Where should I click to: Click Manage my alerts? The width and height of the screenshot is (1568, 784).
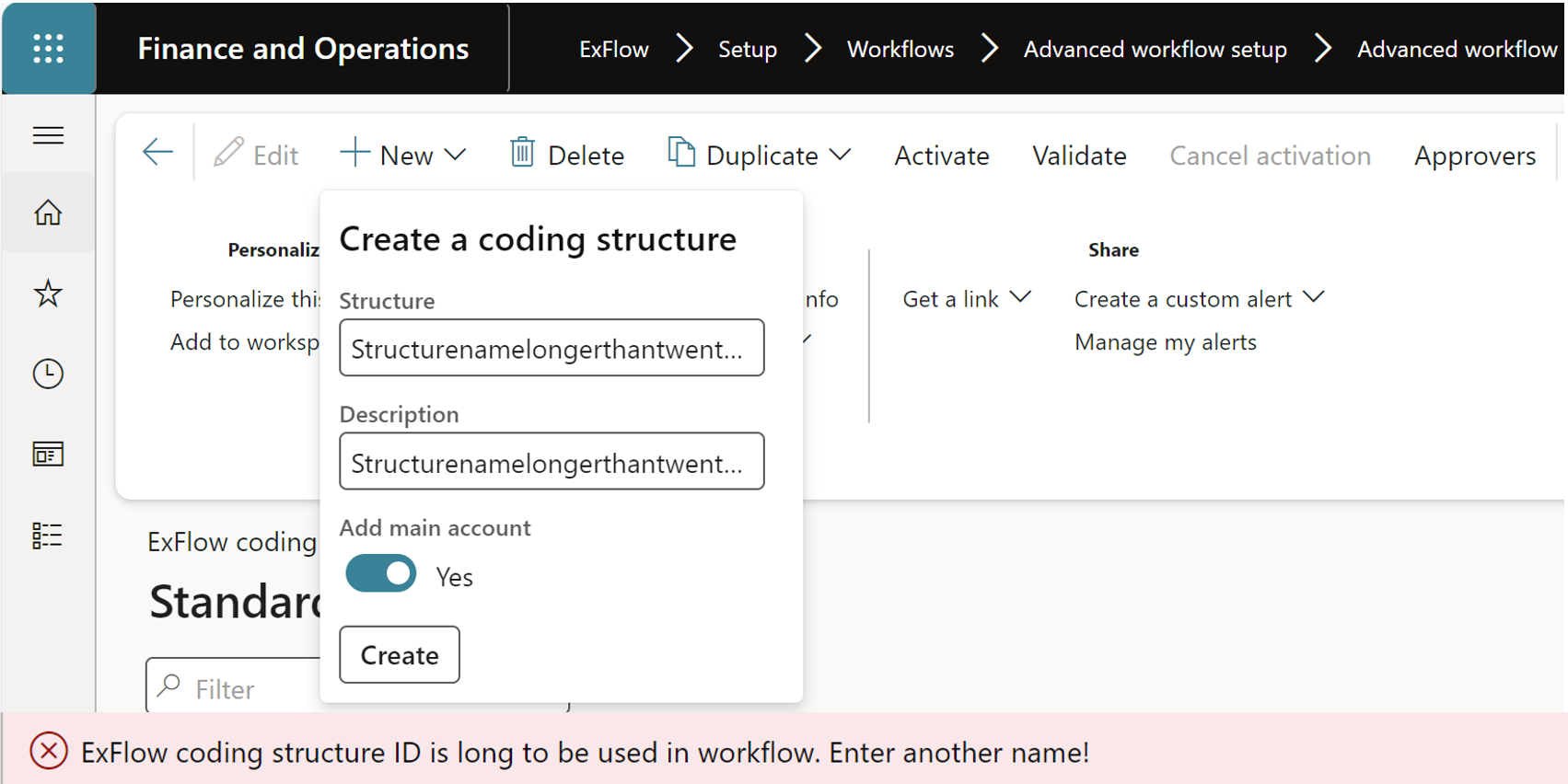pyautogui.click(x=1165, y=342)
